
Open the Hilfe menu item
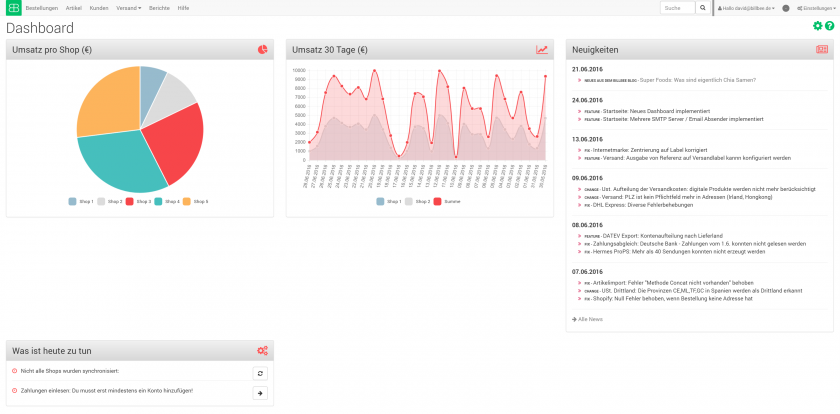pos(183,9)
